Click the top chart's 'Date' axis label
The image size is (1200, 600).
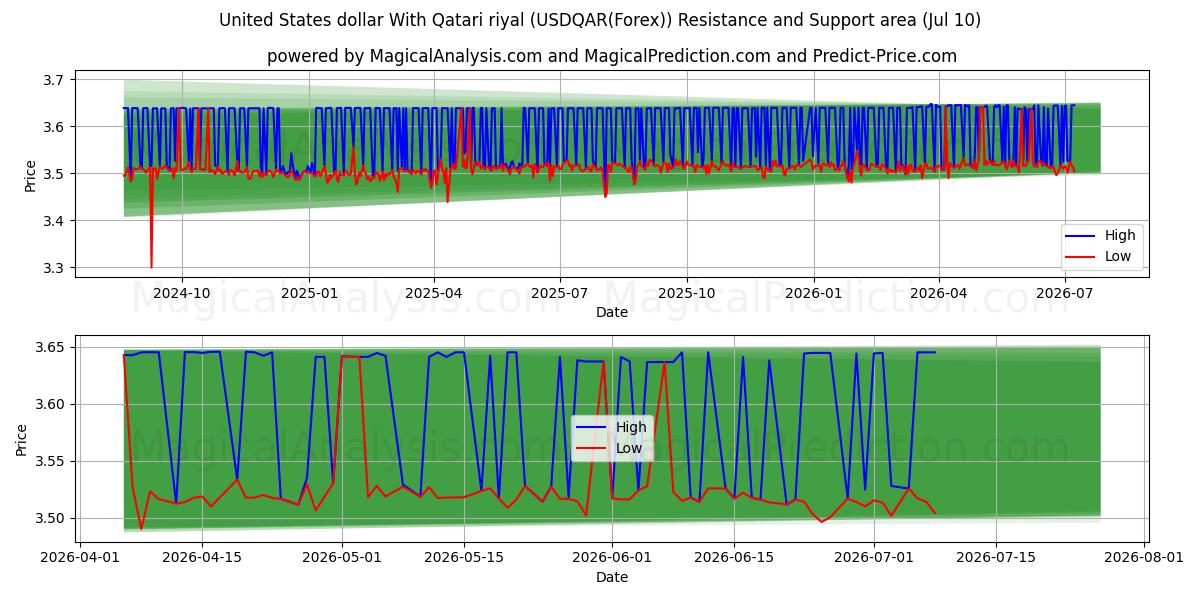612,312
